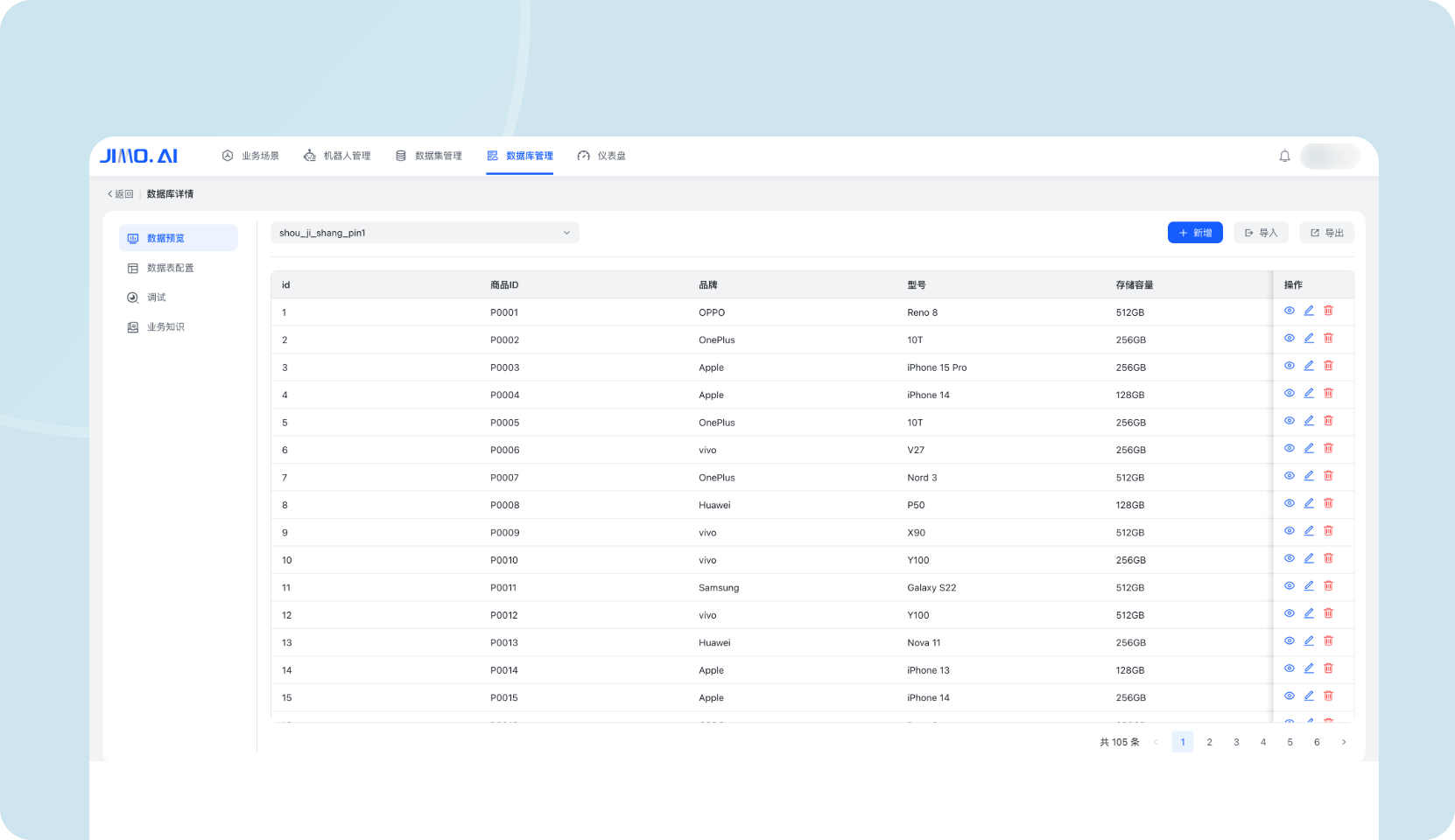Click the 导出 export button
Viewport: 1455px width, 840px height.
pyautogui.click(x=1326, y=233)
